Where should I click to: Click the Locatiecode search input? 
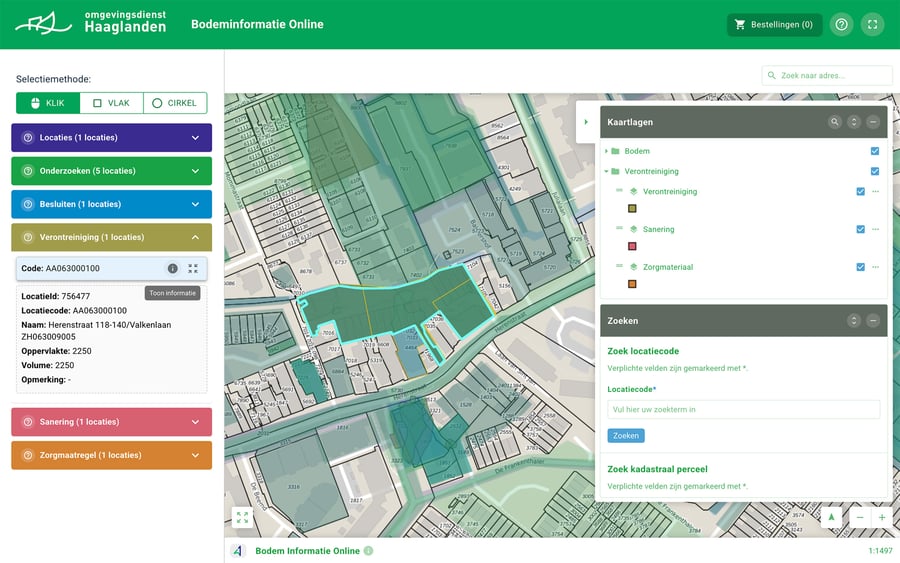(x=743, y=409)
